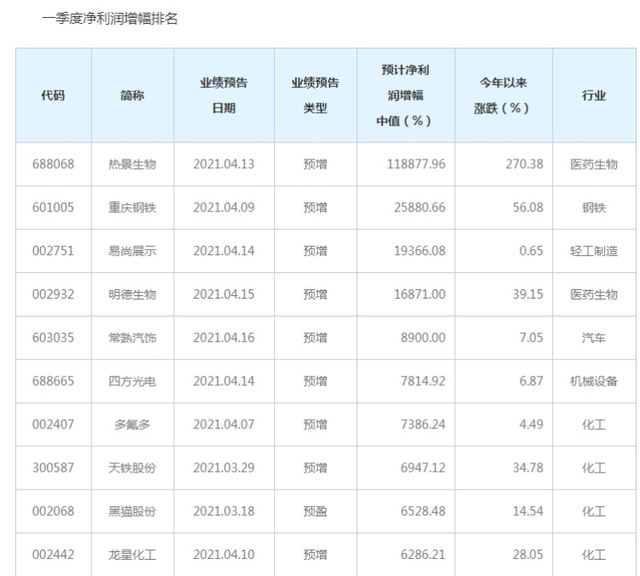Select stock code 688665
This screenshot has height=576, width=640.
point(53,381)
